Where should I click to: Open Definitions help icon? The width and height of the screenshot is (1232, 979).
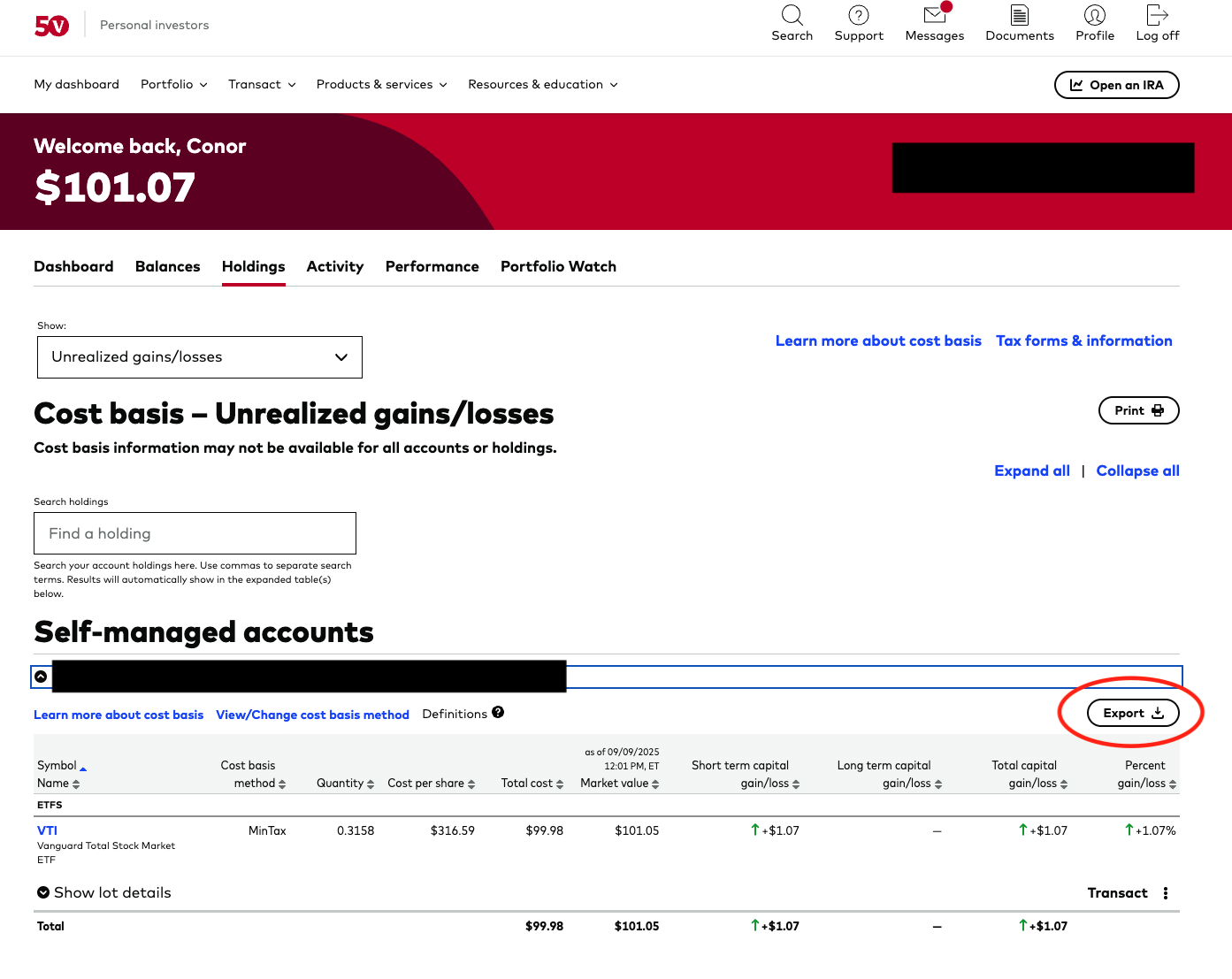tap(498, 713)
